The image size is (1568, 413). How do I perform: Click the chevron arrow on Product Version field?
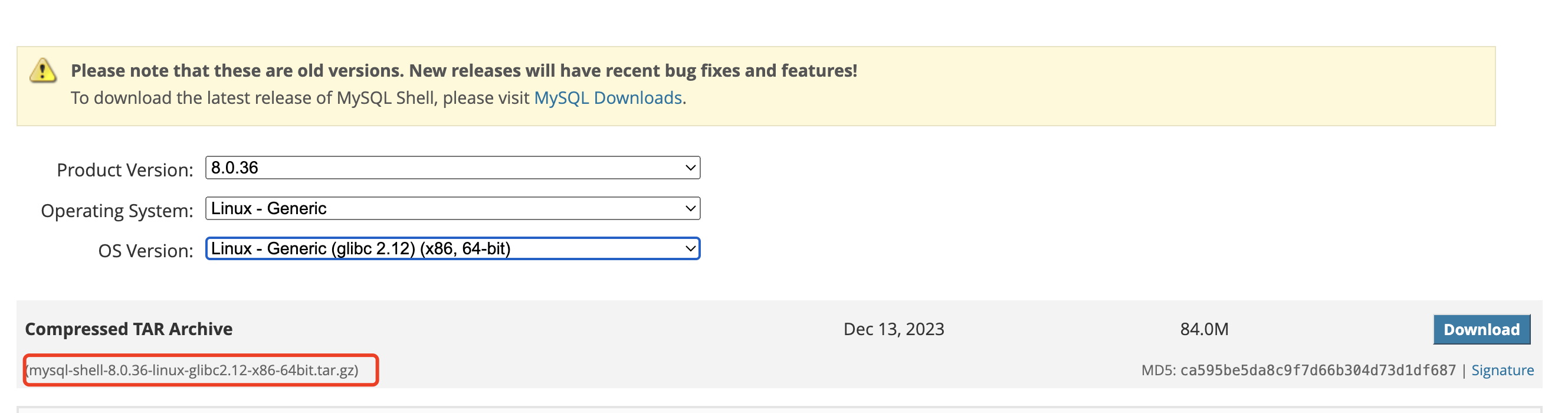(x=690, y=168)
